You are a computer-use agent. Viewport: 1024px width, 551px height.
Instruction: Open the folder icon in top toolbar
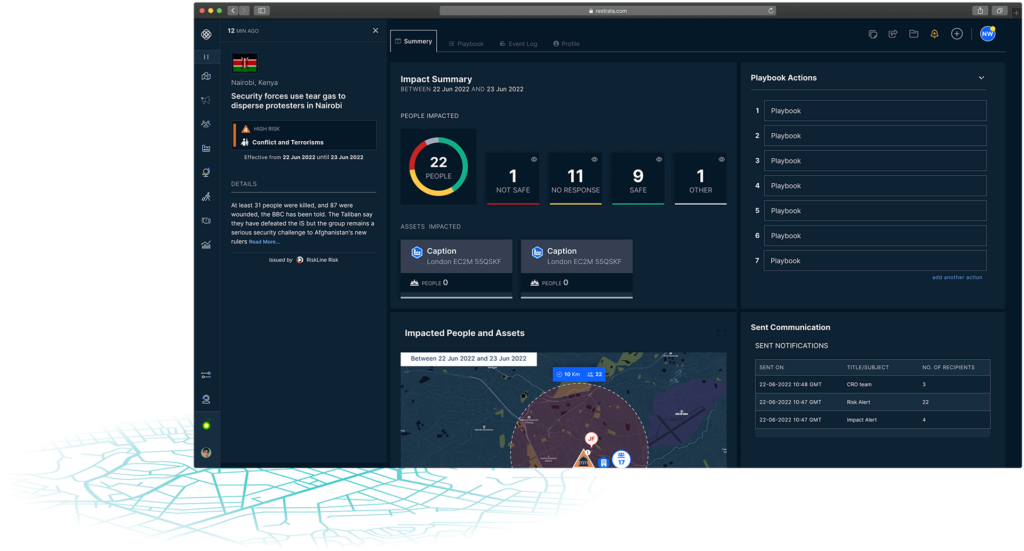pos(914,34)
